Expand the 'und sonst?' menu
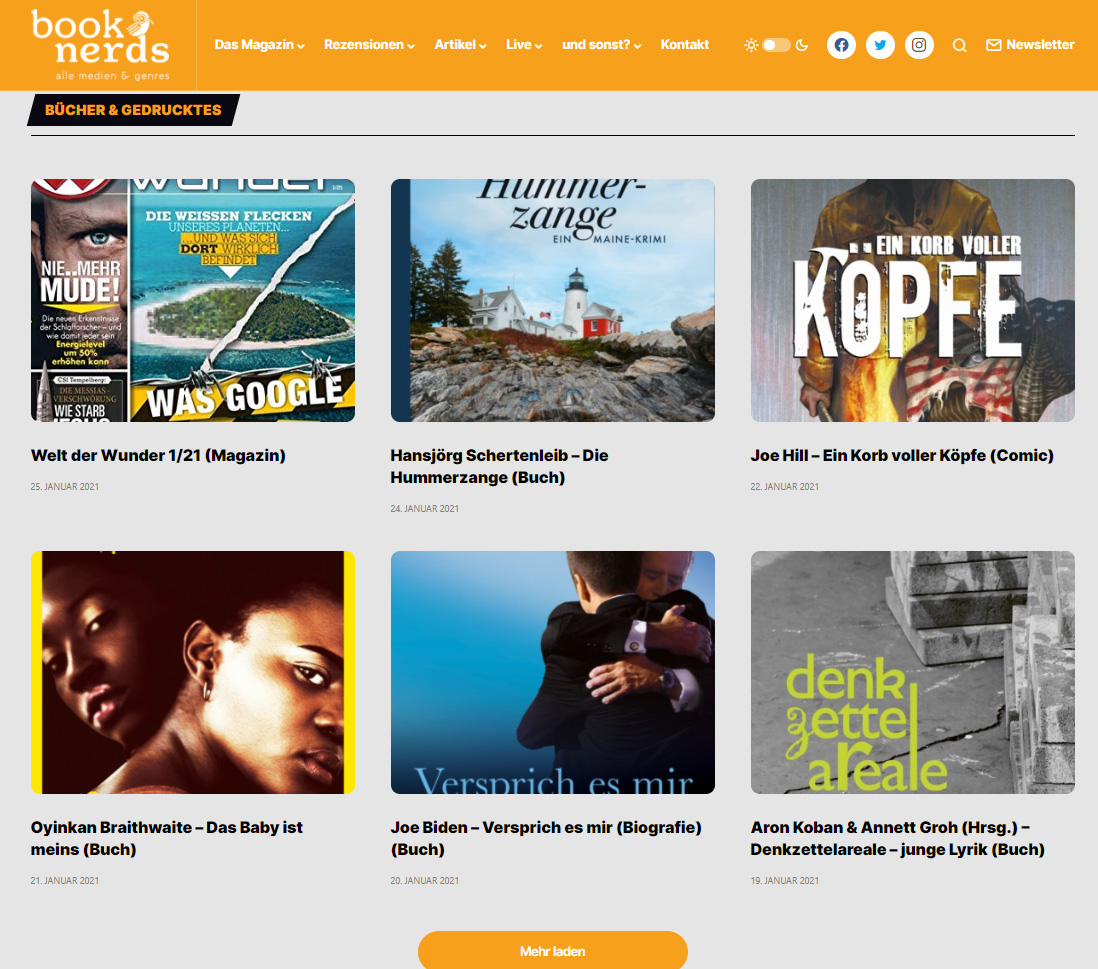The width and height of the screenshot is (1098, 969). 601,45
